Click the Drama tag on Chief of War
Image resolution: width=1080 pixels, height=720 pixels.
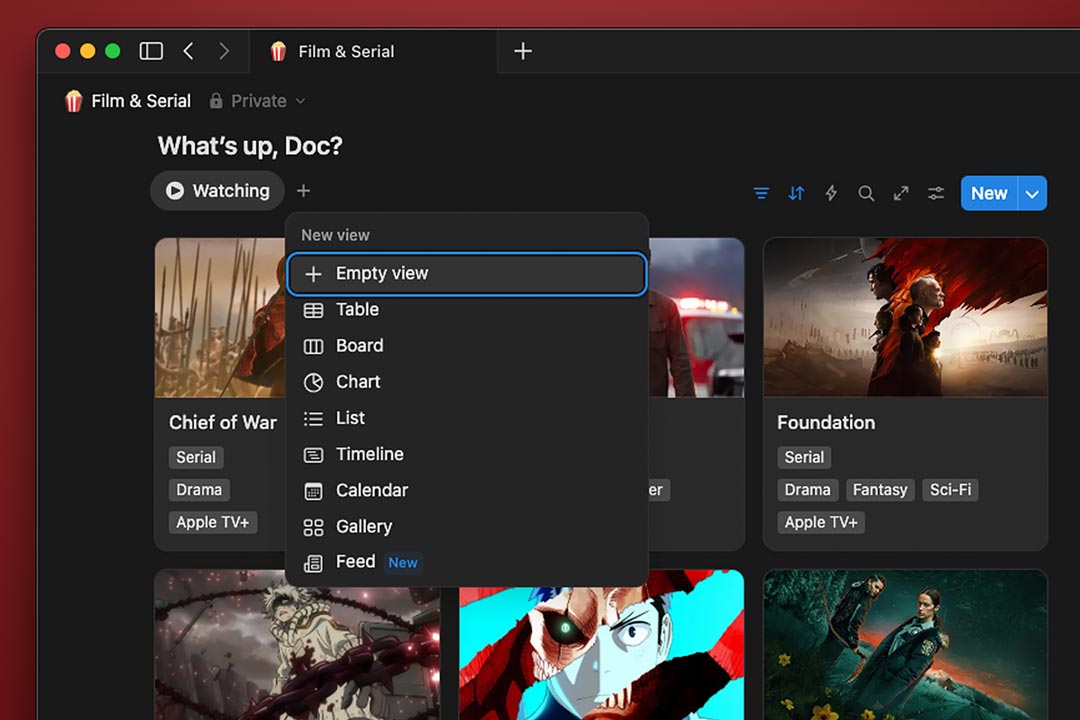(x=199, y=490)
